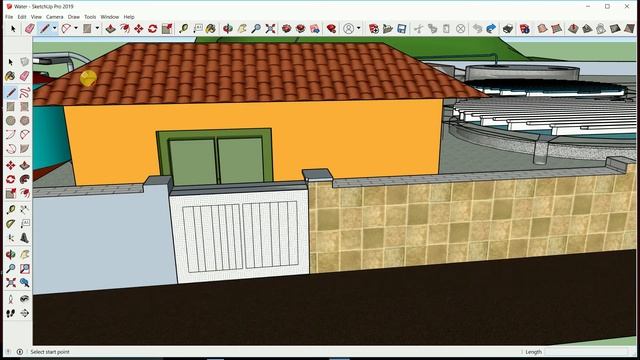Choose the Freehand drawing tool
The image size is (640, 360).
(x=24, y=92)
